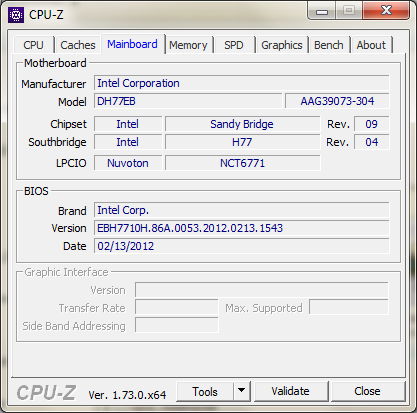This screenshot has height=413, width=417.
Task: Open the Caches tab
Action: [78, 45]
